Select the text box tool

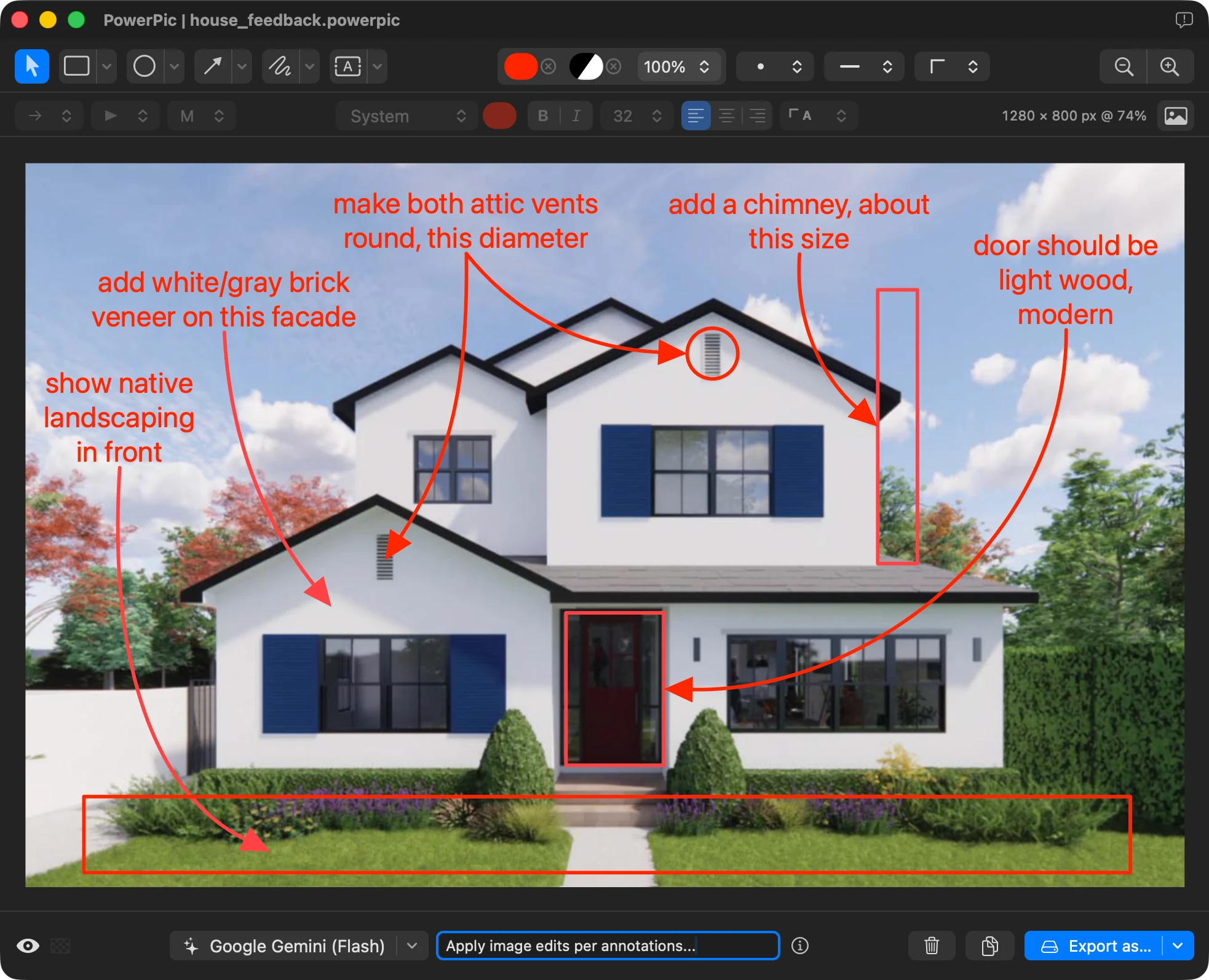point(348,66)
